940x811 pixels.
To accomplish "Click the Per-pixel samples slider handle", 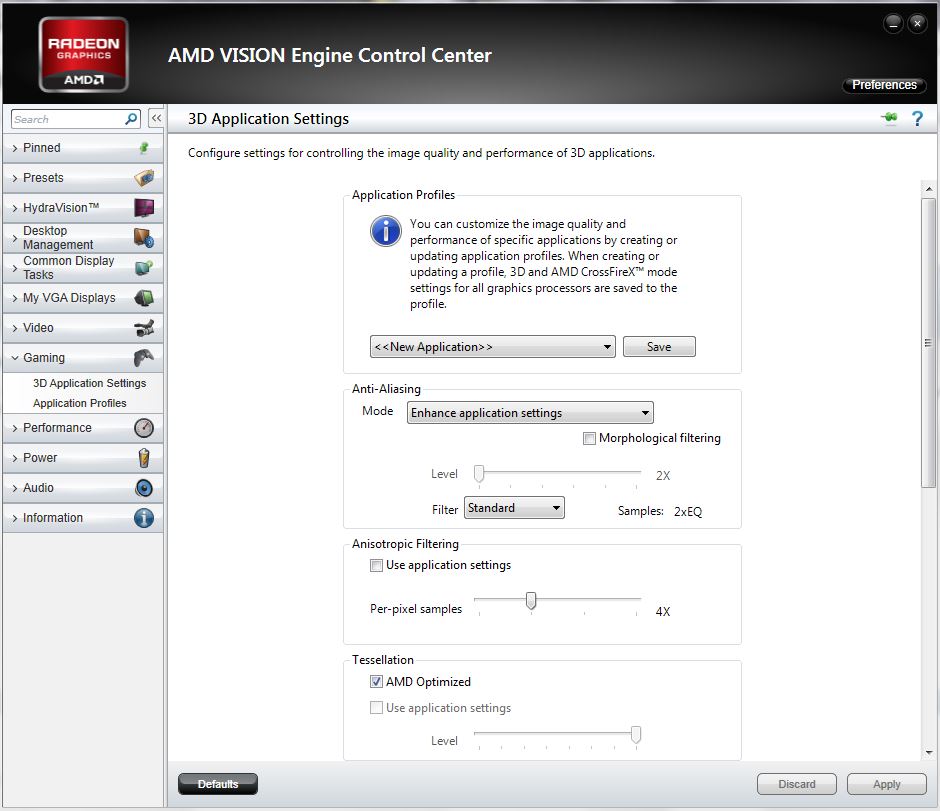I will coord(531,601).
